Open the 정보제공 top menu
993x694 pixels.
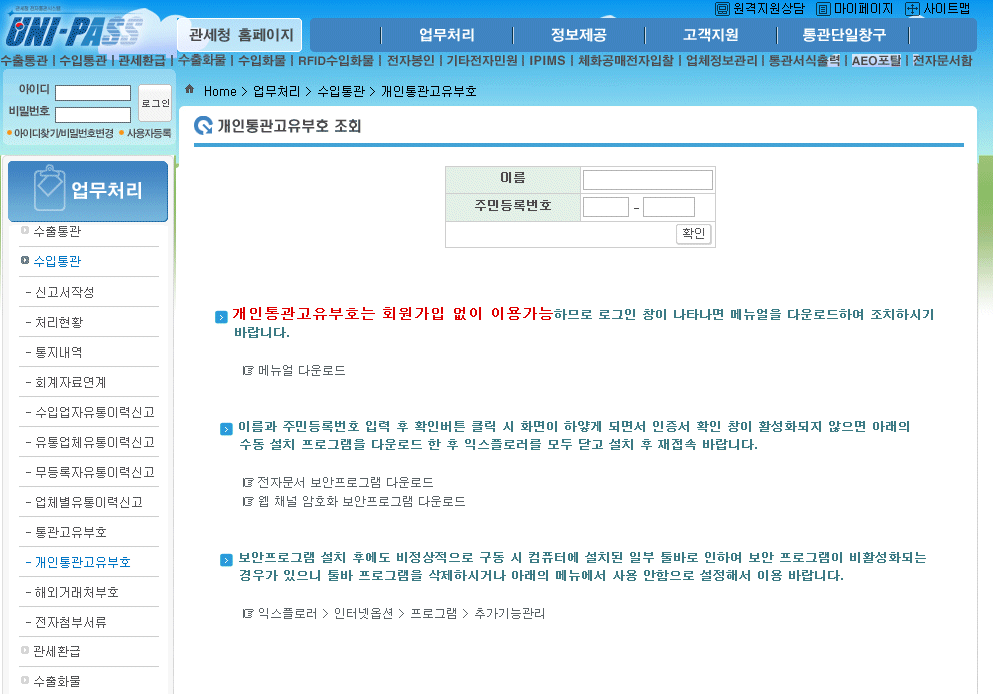(578, 35)
